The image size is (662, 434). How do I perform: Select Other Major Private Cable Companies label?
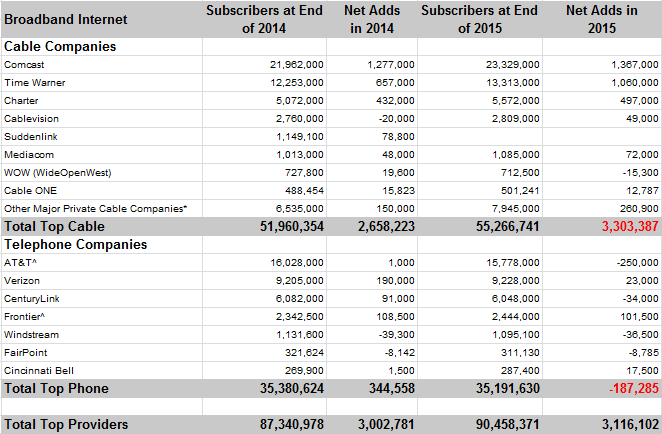click(95, 209)
